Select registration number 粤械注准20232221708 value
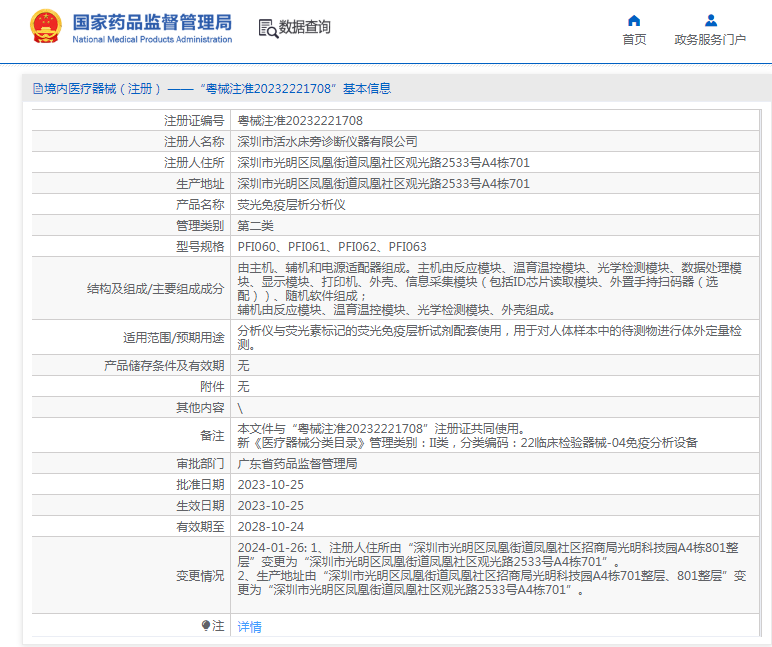Viewport: 772px width, 647px height. 300,121
